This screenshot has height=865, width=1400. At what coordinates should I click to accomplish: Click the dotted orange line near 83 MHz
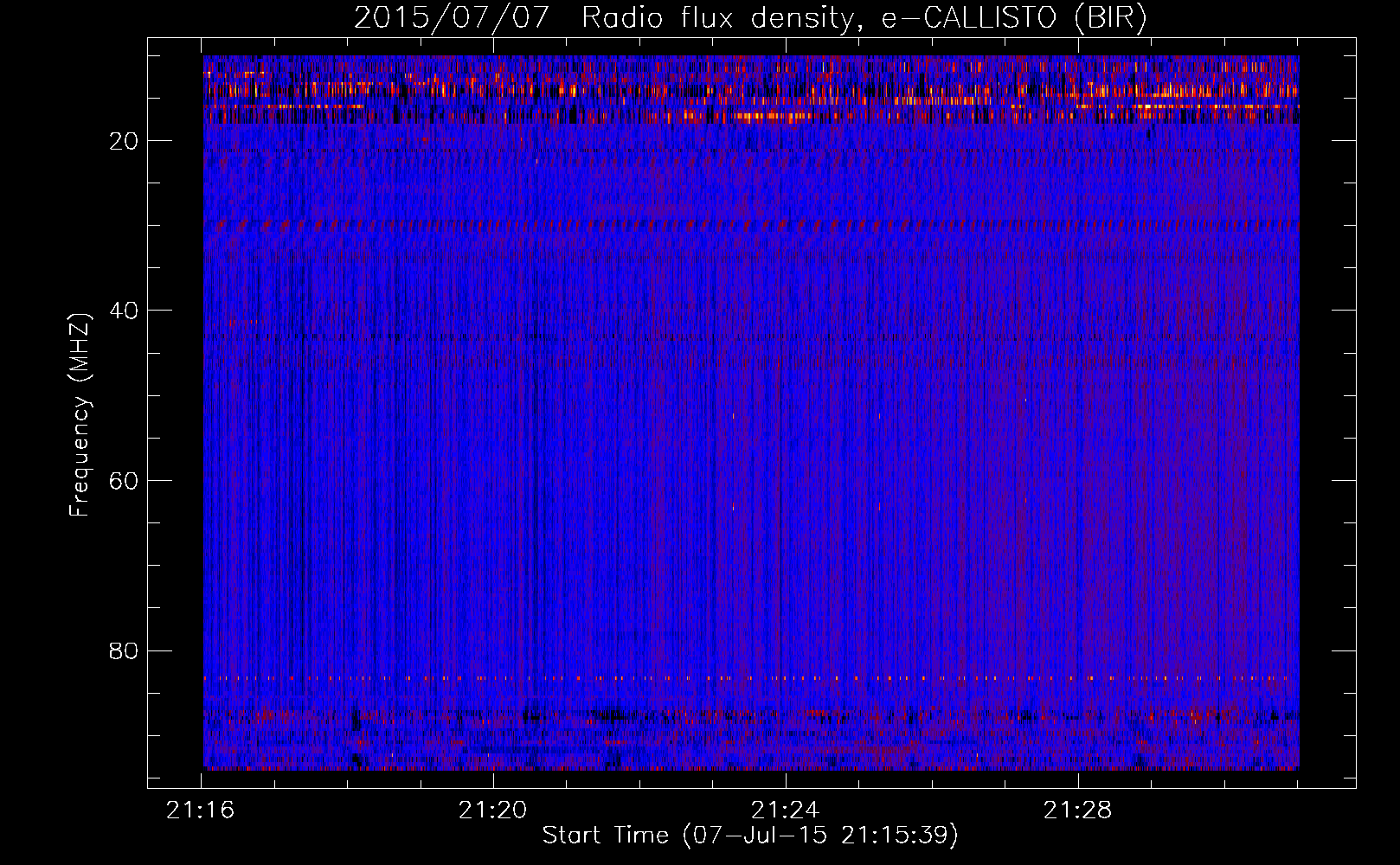click(x=751, y=678)
